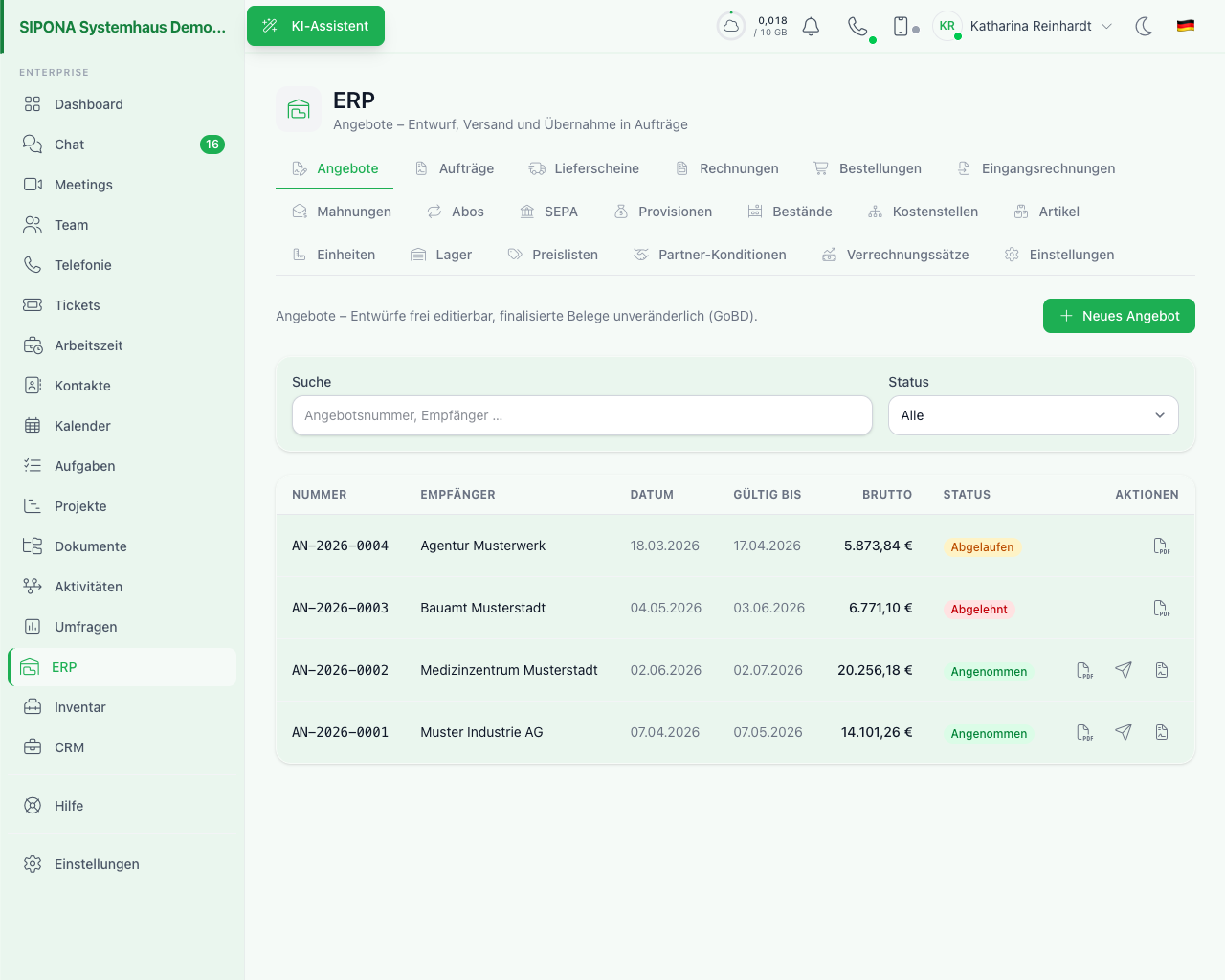Go to Tickets in the sidebar
Viewport: 1225px width, 980px height.
coord(122,305)
